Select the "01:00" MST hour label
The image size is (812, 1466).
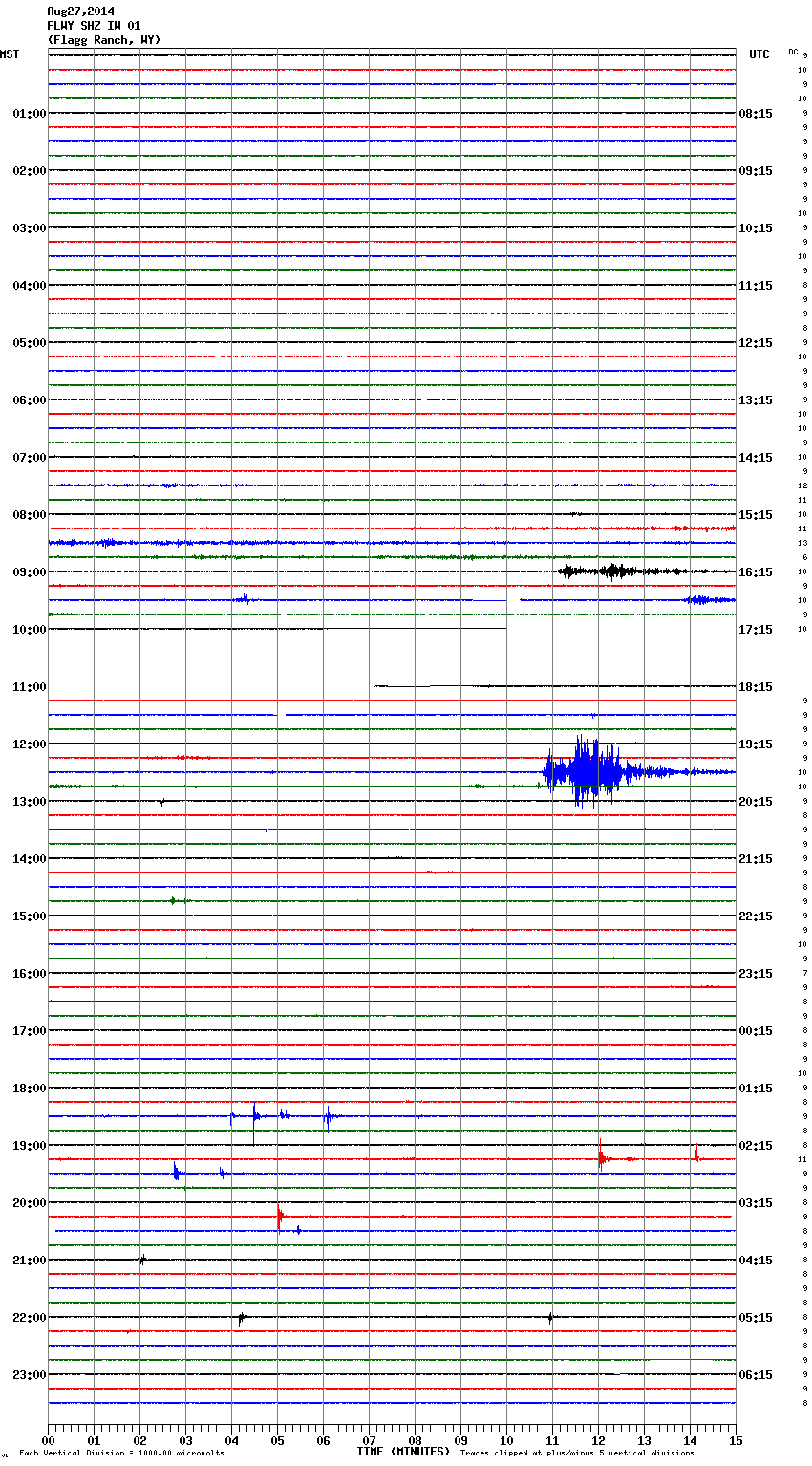point(29,114)
